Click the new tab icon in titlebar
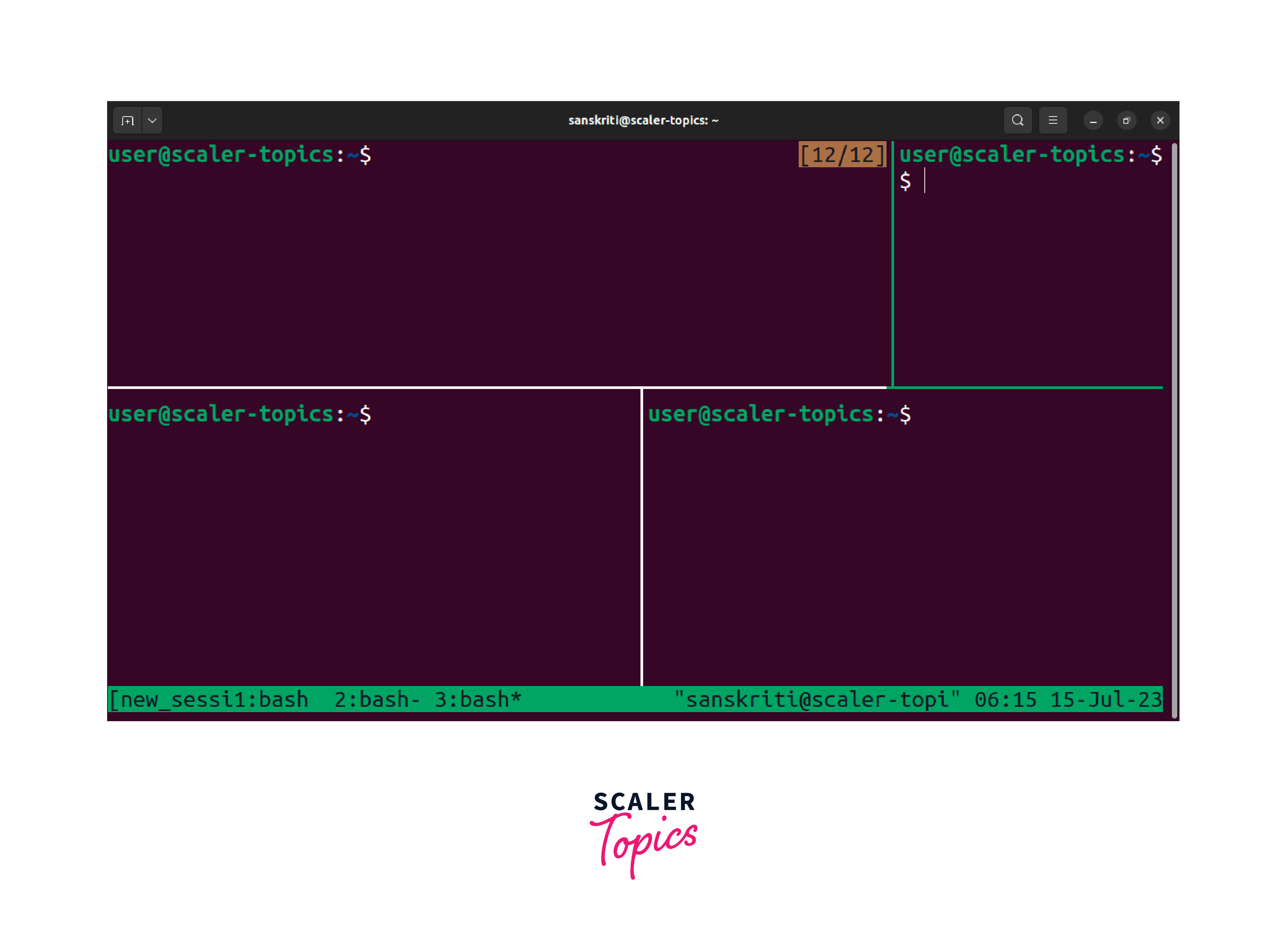 (x=127, y=120)
